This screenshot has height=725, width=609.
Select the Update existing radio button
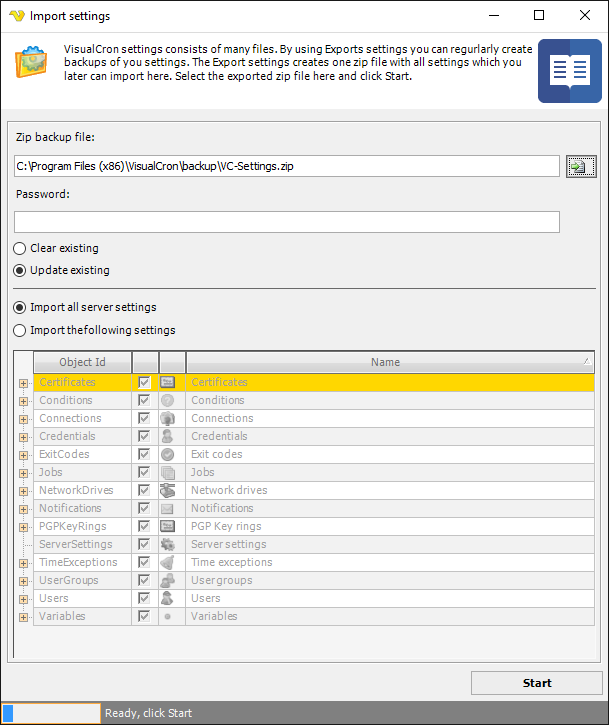click(19, 270)
